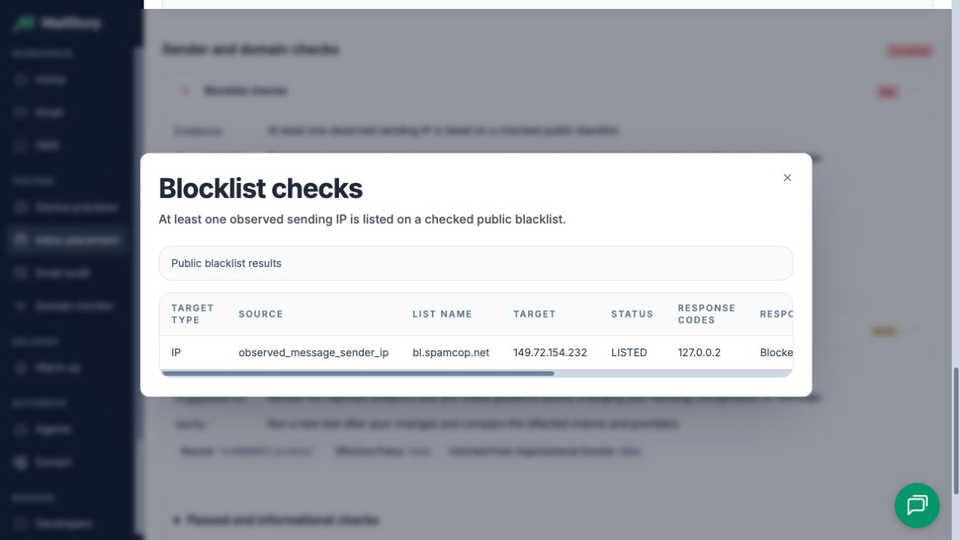This screenshot has width=960, height=540.
Task: Click the response code '127.0.0.2'
Action: pyautogui.click(x=699, y=353)
